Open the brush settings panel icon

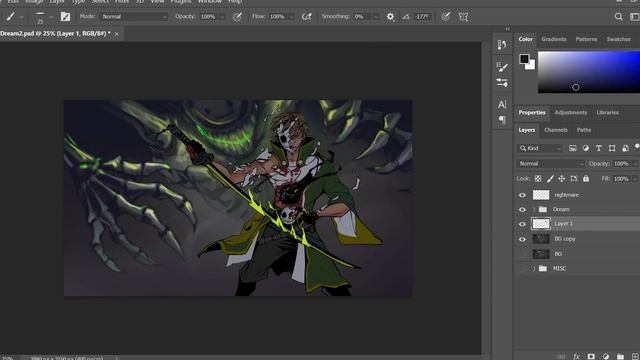[65, 17]
